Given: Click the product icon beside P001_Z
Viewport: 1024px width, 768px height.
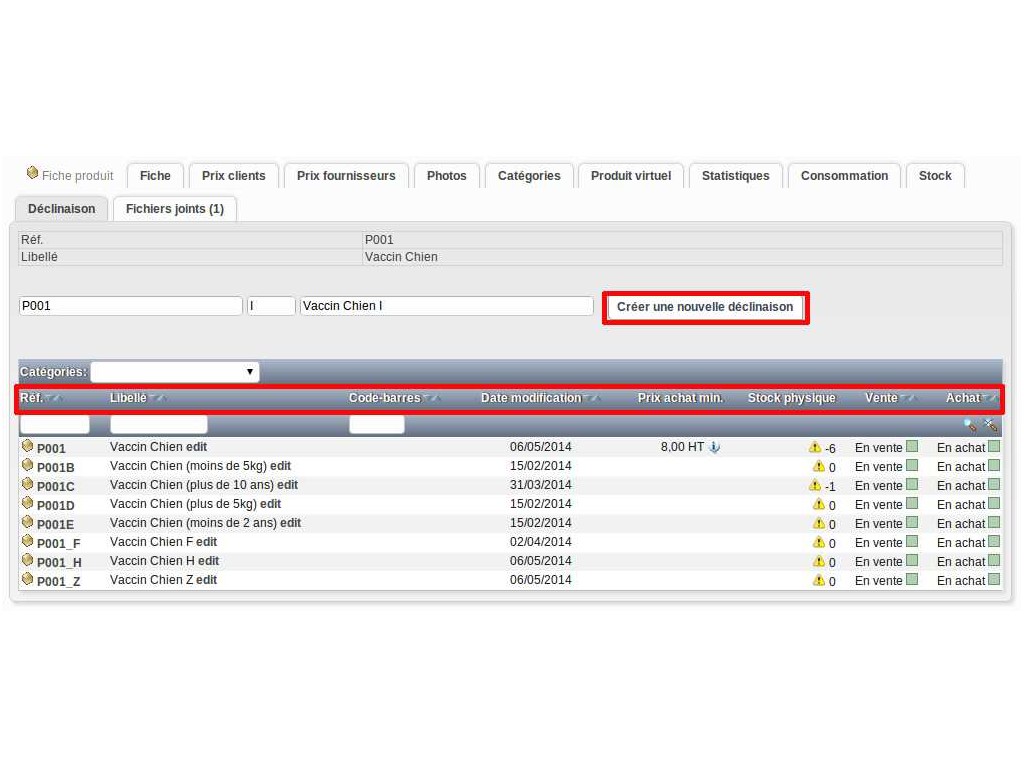Looking at the screenshot, I should [27, 579].
